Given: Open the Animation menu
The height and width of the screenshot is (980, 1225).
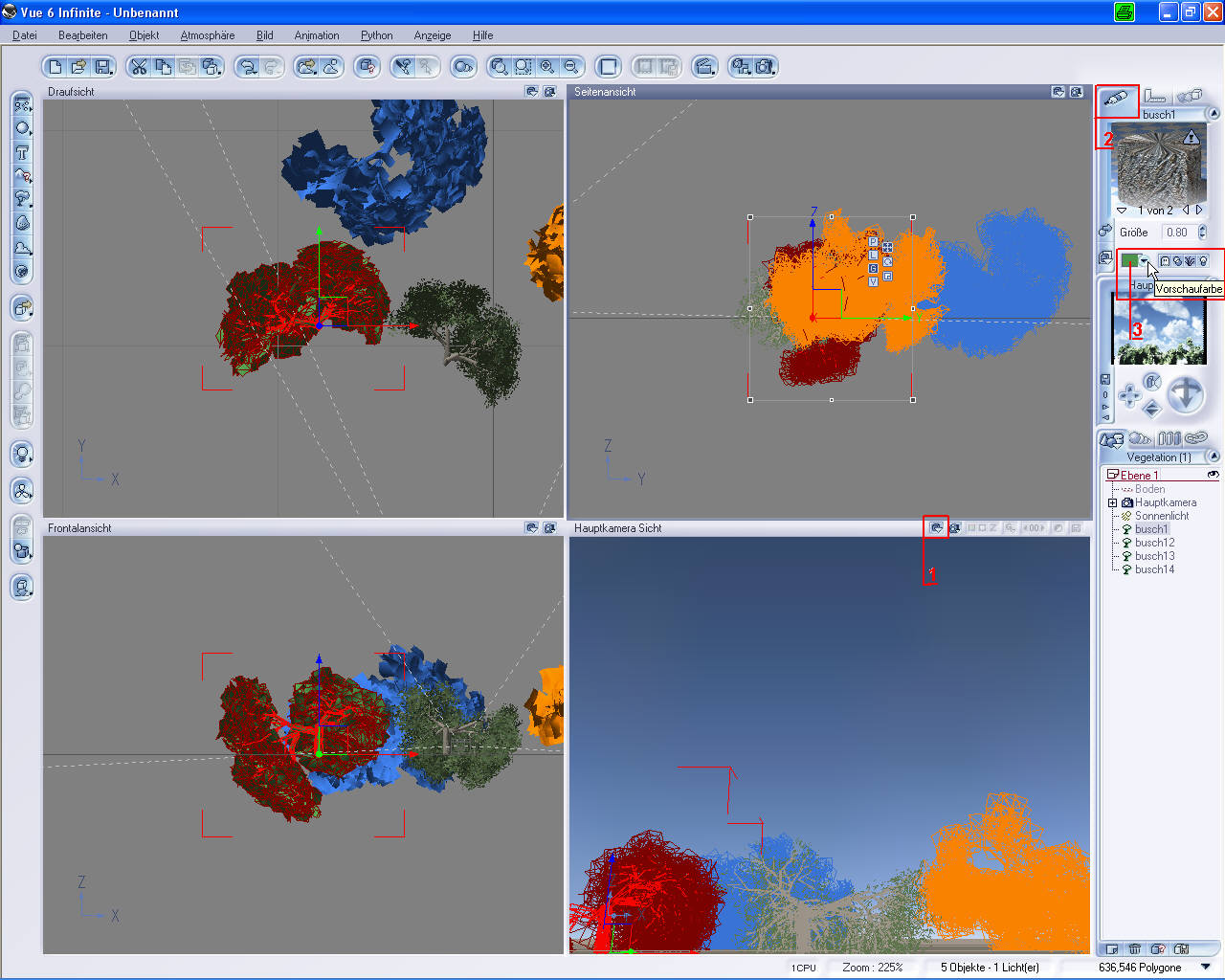Looking at the screenshot, I should point(317,35).
